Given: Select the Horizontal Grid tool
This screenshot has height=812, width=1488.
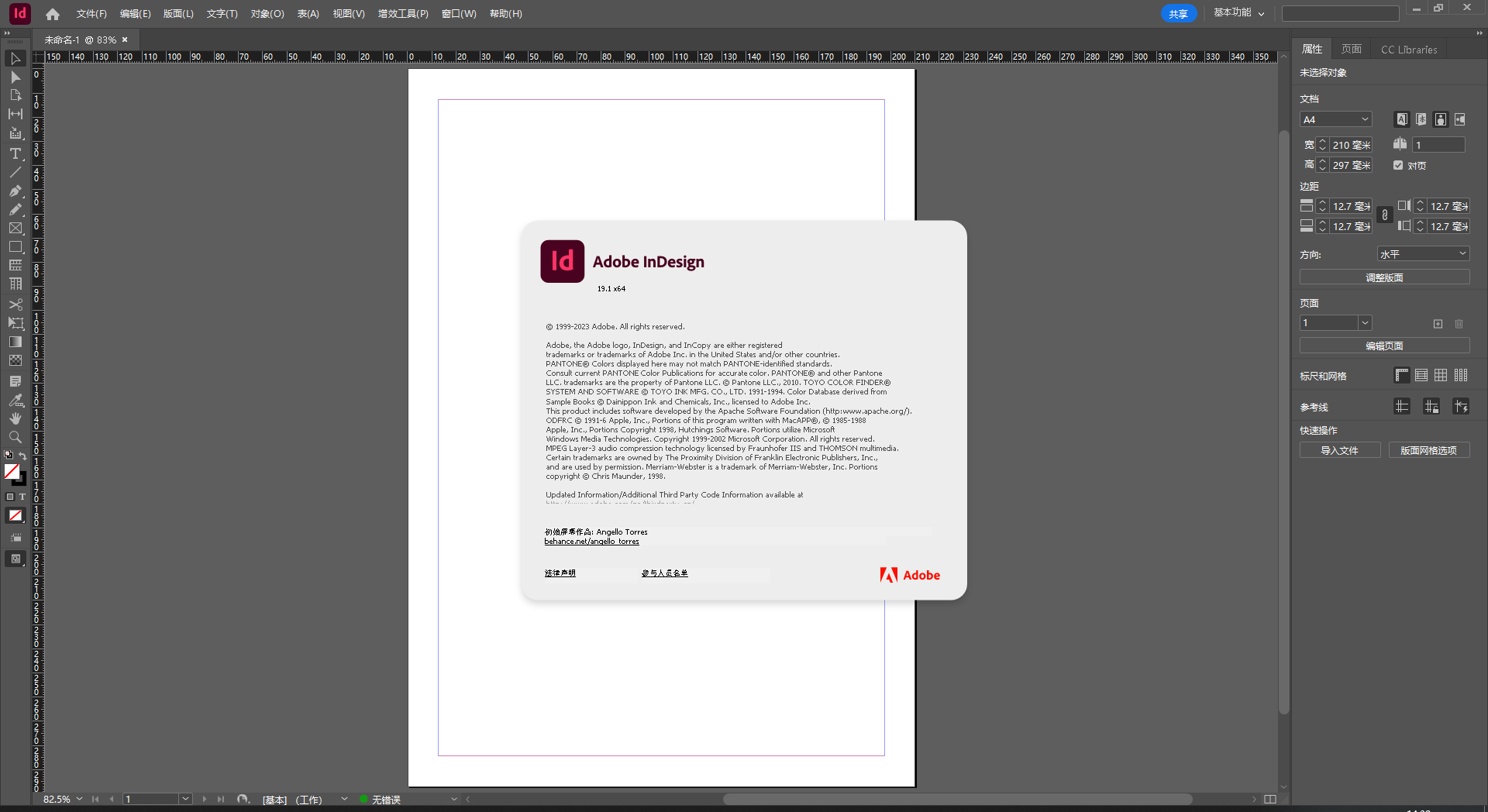Looking at the screenshot, I should (x=15, y=265).
